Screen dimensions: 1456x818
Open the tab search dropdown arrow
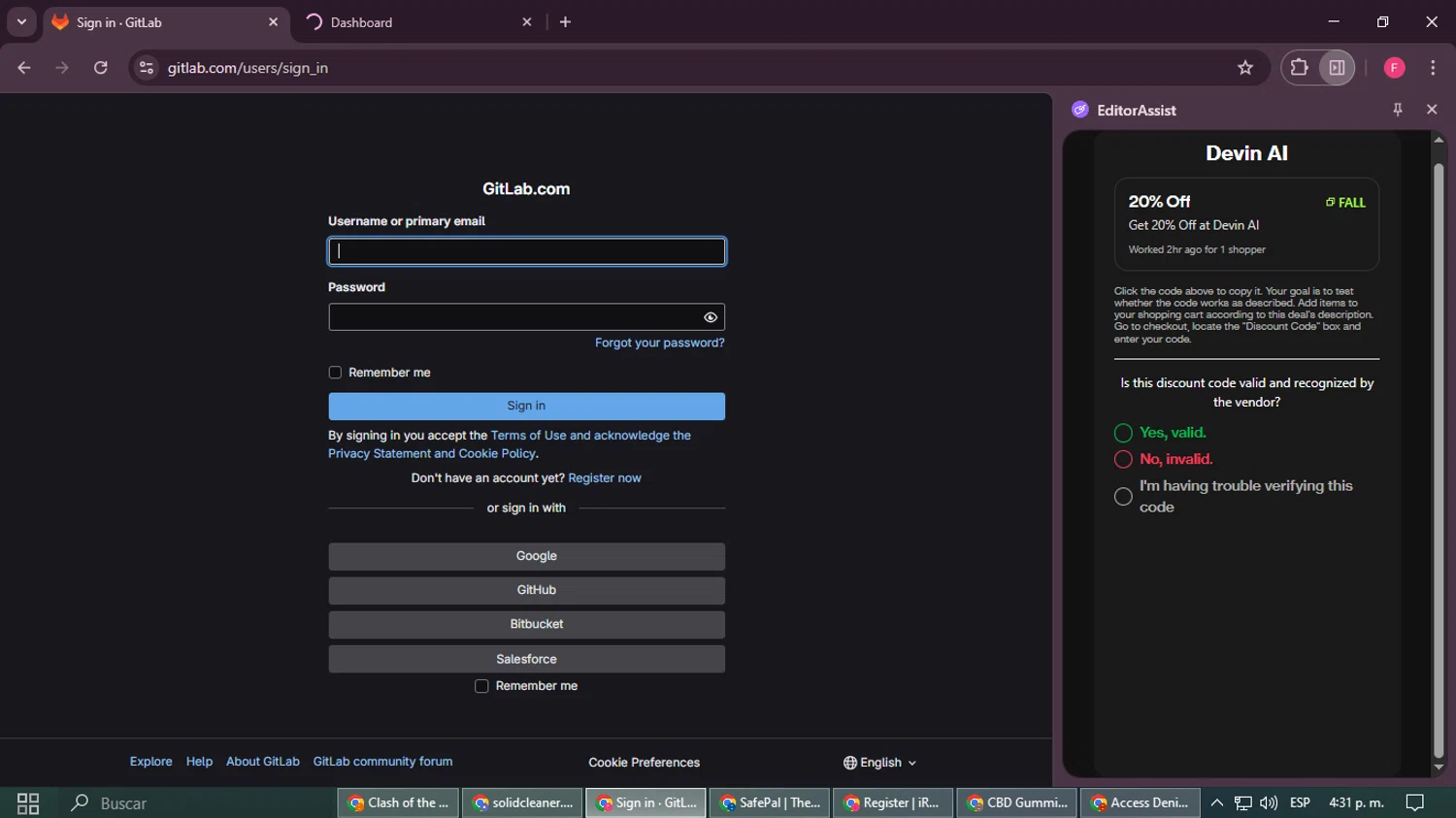[x=21, y=21]
